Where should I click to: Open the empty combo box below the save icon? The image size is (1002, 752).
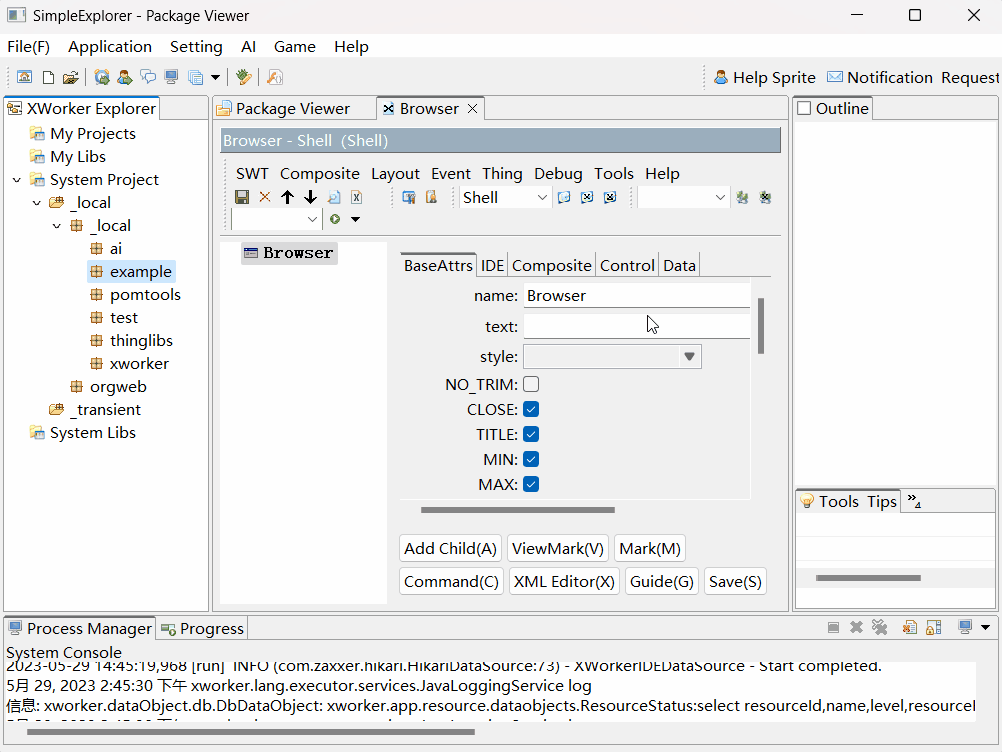275,219
